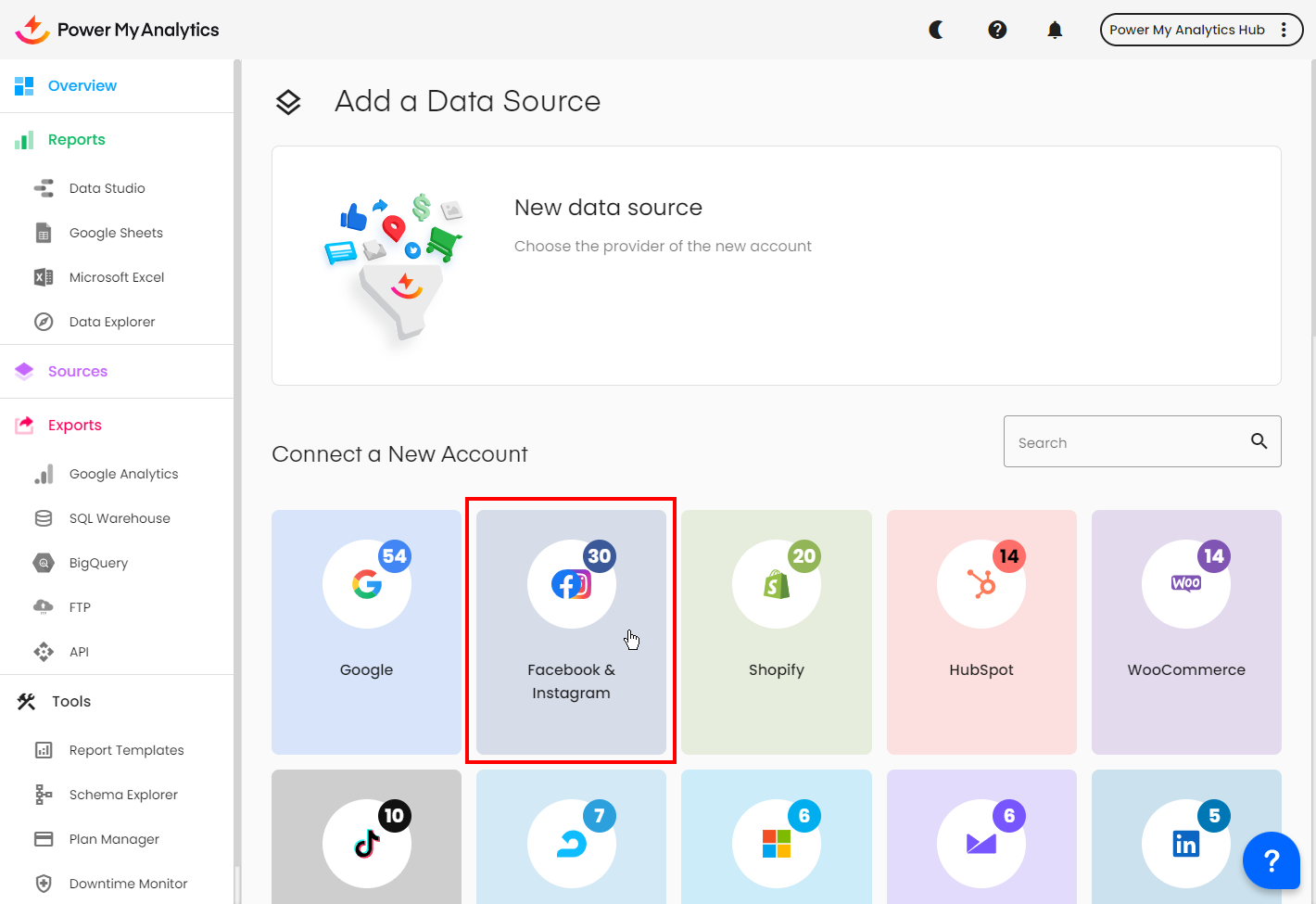Open the Microsoft provider icon
Screen dimensions: 1316x904
click(777, 844)
